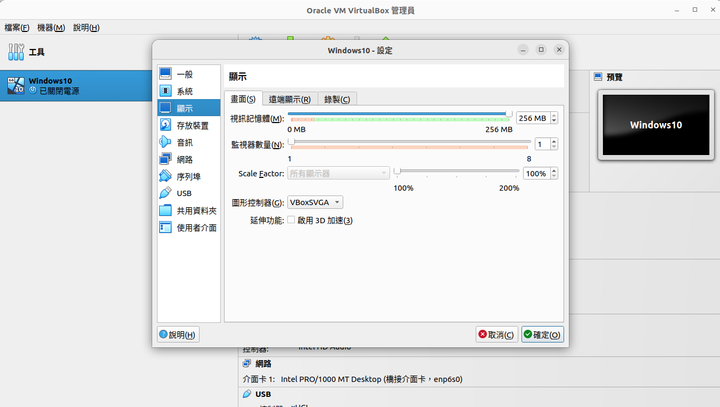Click the 100% scale factor field
This screenshot has width=720, height=407.
click(x=536, y=173)
